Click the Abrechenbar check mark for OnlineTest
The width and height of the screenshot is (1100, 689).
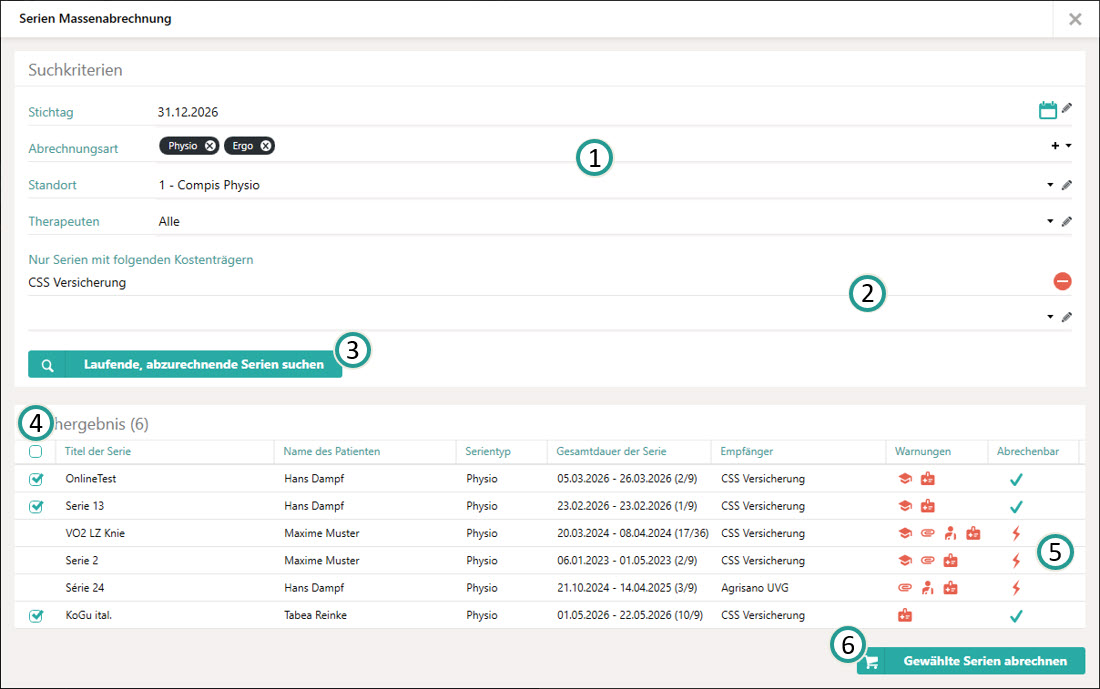coord(1016,479)
